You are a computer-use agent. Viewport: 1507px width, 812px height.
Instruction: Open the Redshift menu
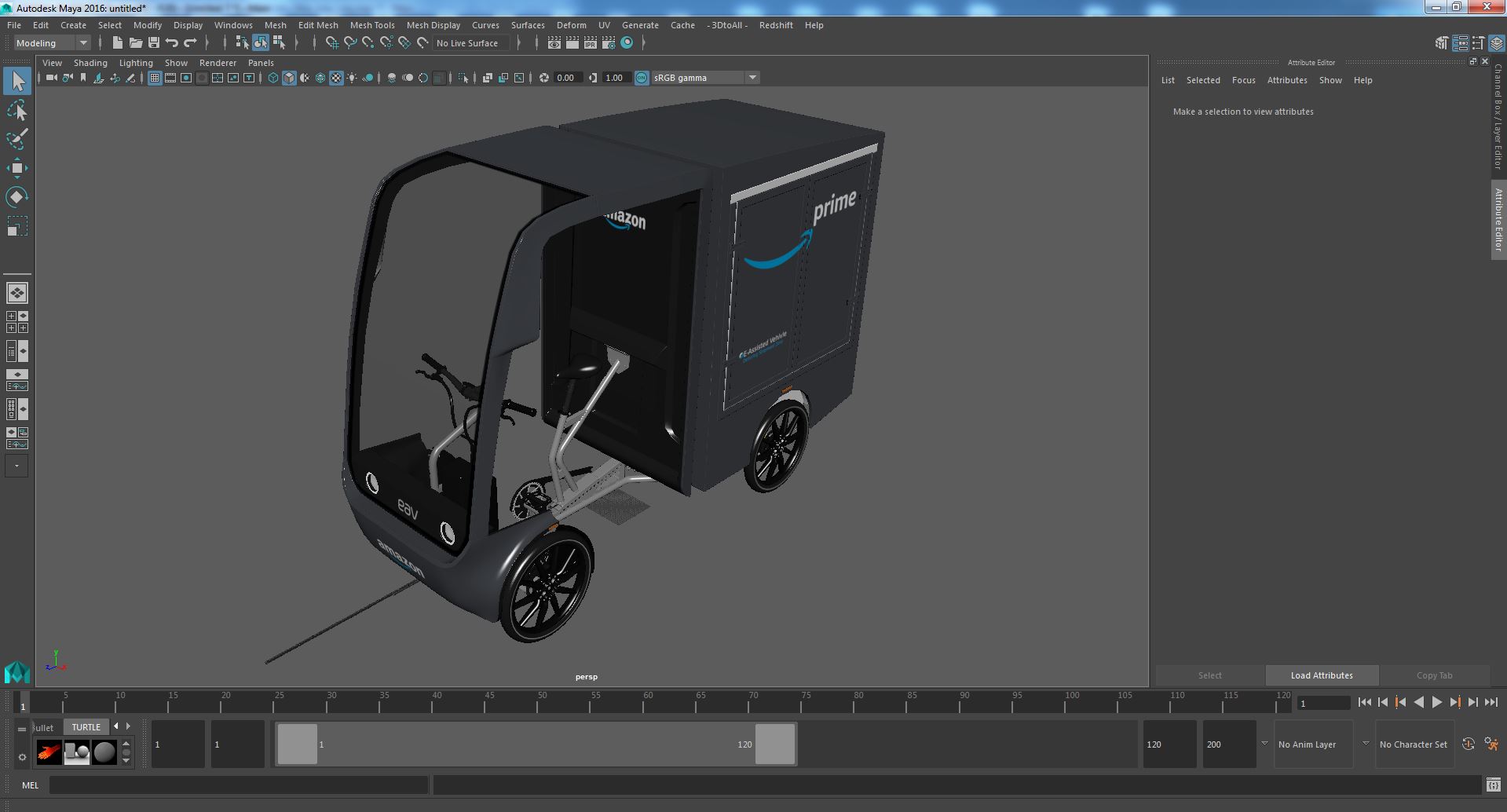[776, 25]
